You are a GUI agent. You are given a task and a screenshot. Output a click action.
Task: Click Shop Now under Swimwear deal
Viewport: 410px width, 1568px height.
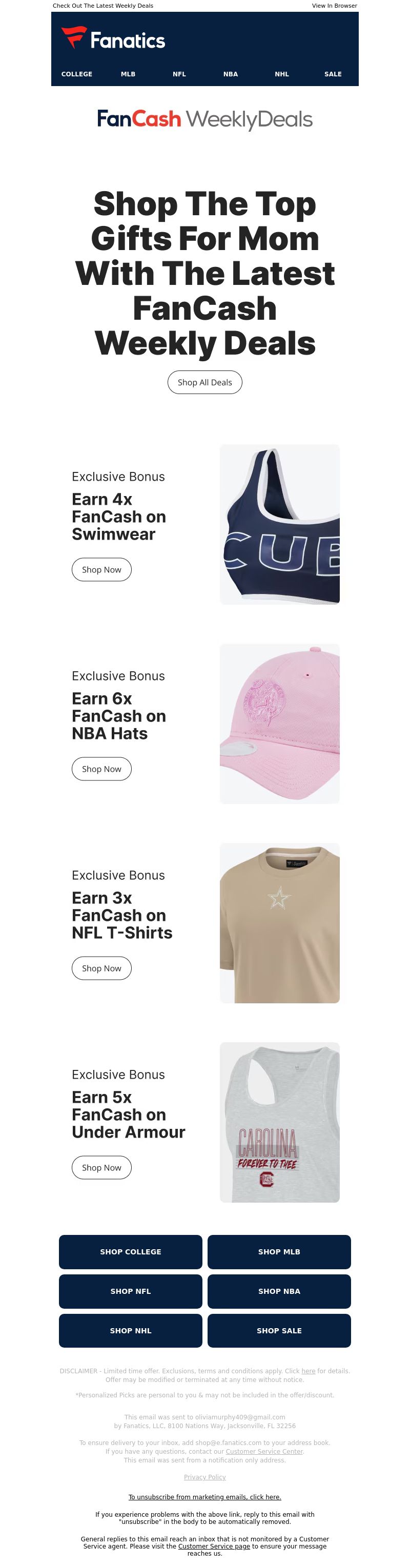click(x=102, y=570)
